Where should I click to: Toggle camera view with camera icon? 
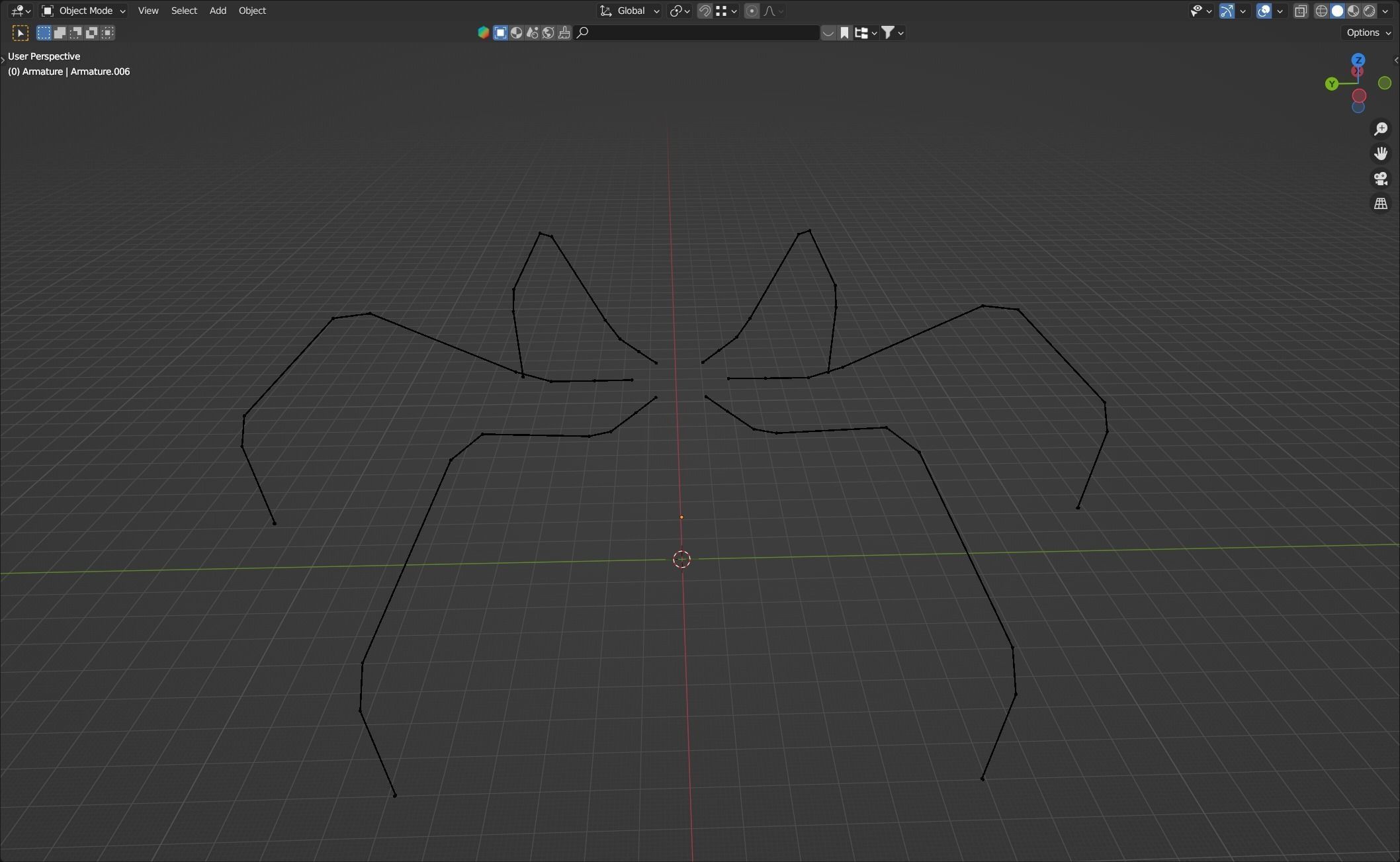pos(1381,179)
